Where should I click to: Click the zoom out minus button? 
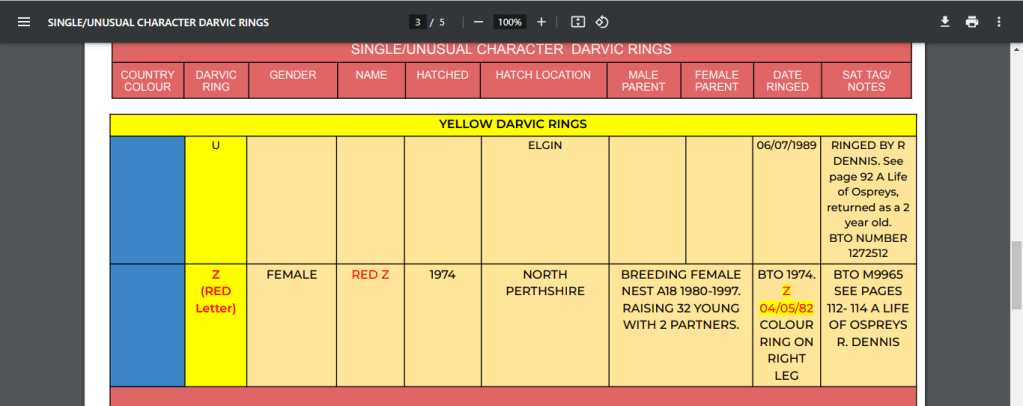(479, 22)
